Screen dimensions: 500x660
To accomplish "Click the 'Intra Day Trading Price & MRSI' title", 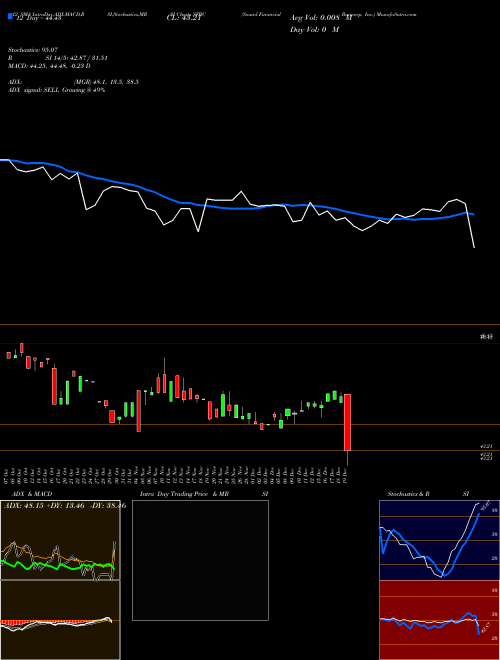I will [204, 494].
